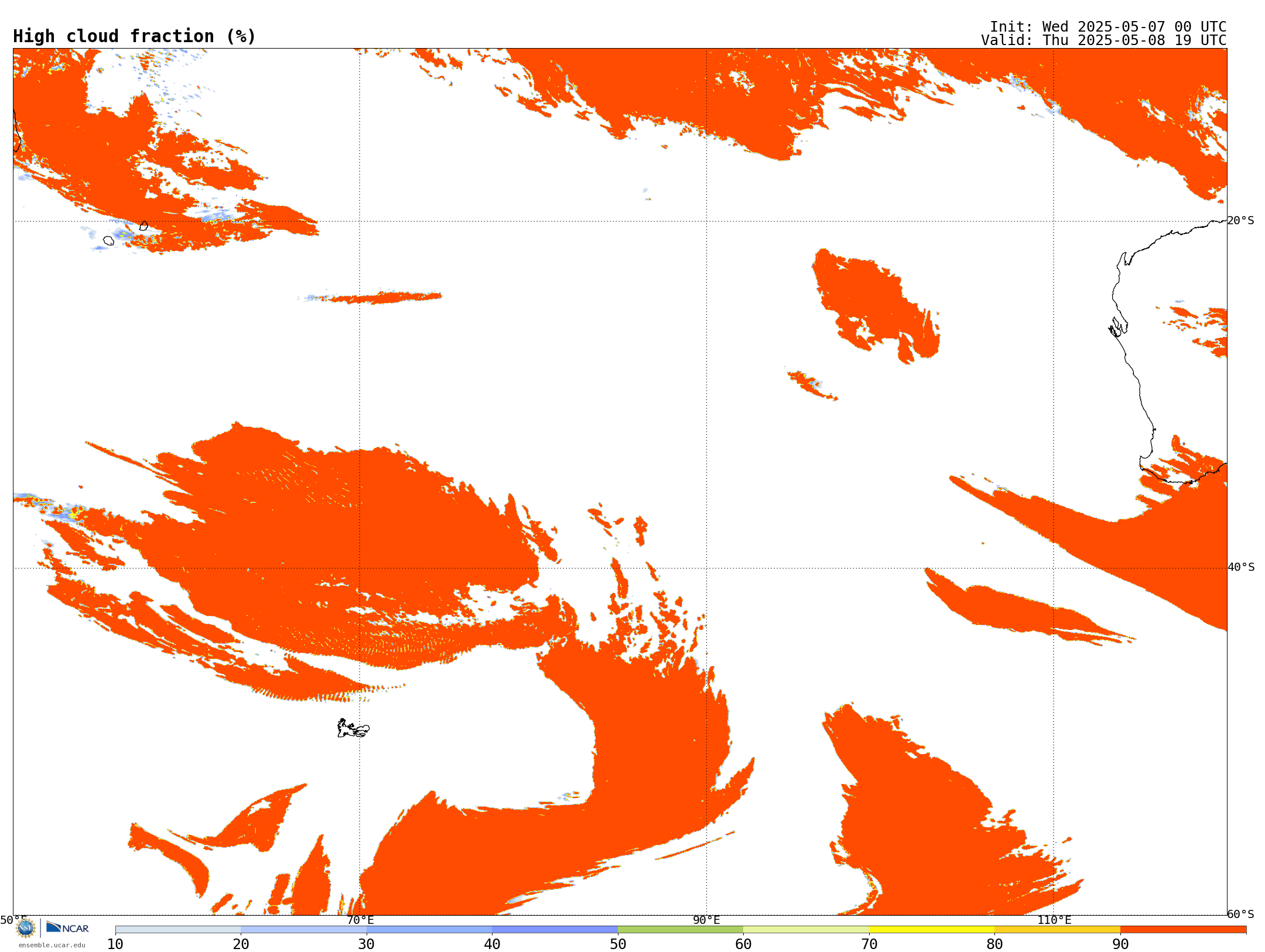Click the 40°S latitude label
The image size is (1265, 952).
click(1241, 567)
